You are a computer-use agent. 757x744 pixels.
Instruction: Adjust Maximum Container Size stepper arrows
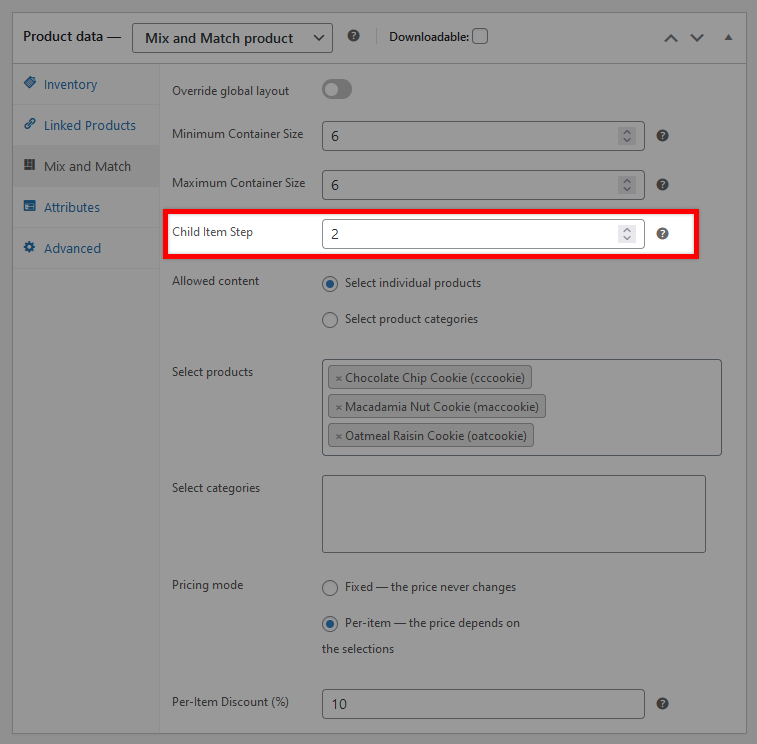pyautogui.click(x=627, y=184)
